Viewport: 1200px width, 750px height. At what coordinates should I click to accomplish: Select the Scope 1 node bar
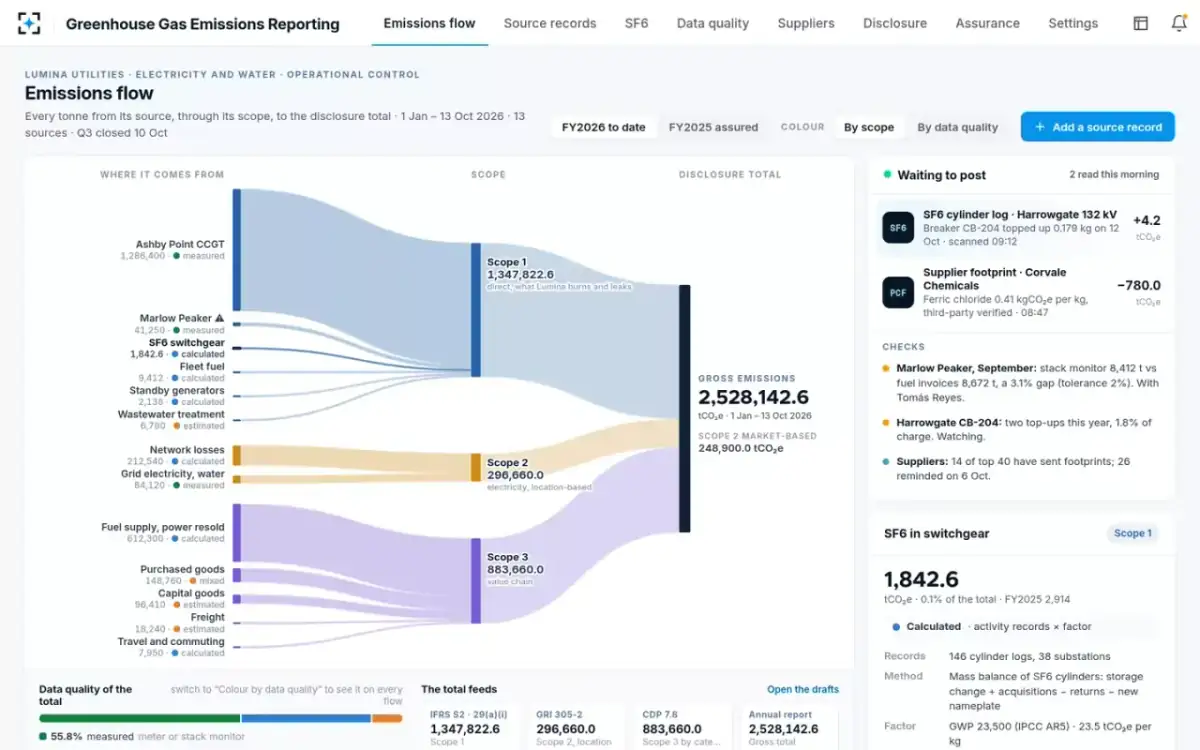tap(476, 310)
